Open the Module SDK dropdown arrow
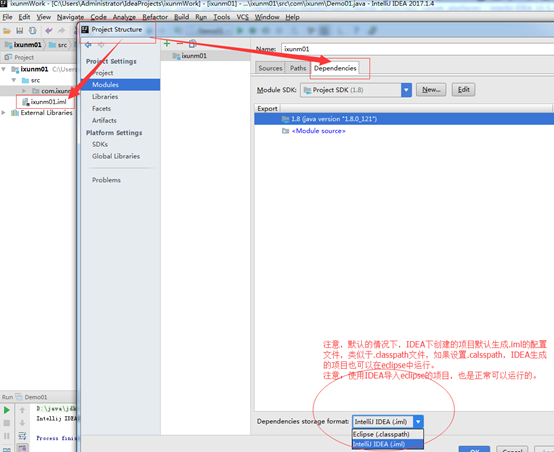Screen dimensions: 554x452 406,90
